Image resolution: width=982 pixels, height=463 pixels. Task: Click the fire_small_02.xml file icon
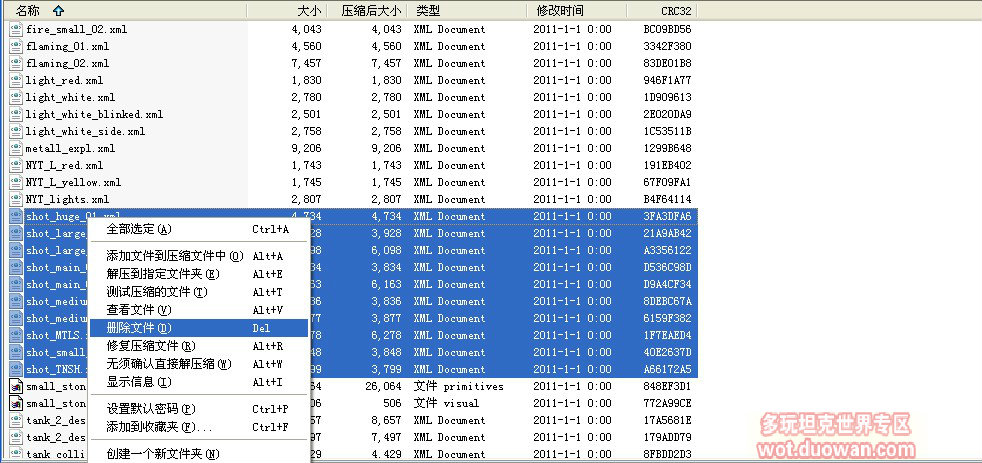(x=16, y=30)
